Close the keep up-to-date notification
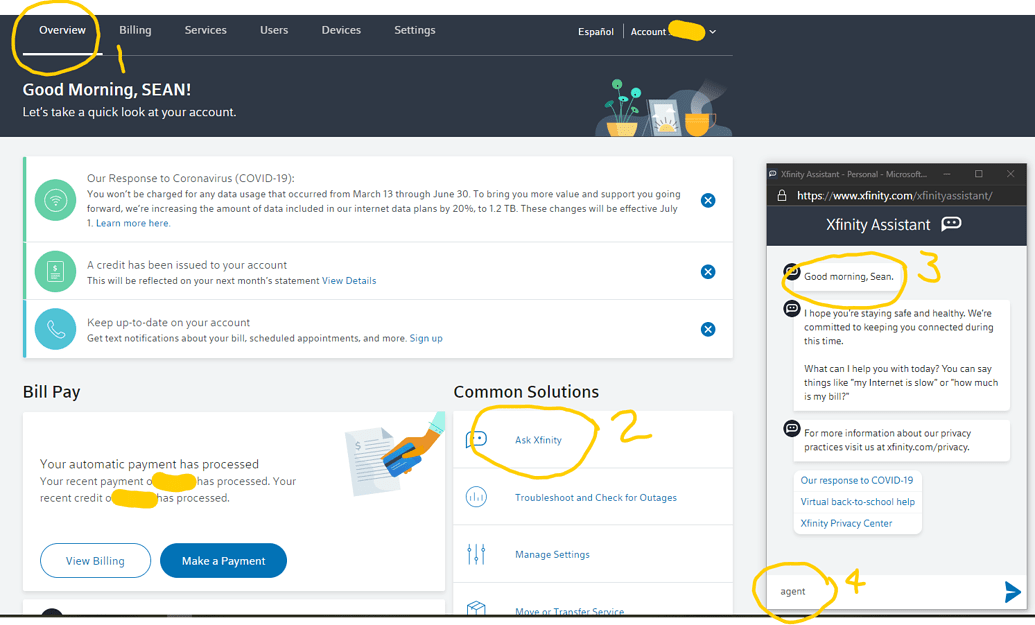Viewport: 1035px width, 625px height. coord(708,329)
